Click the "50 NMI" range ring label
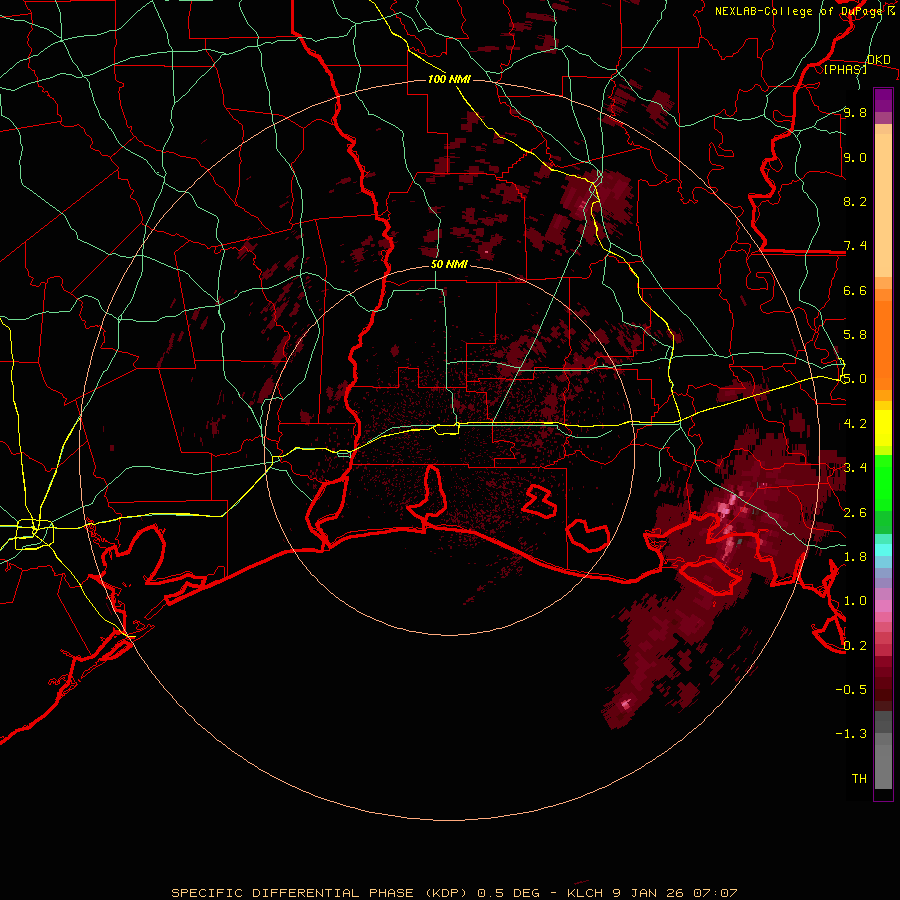 click(x=449, y=265)
